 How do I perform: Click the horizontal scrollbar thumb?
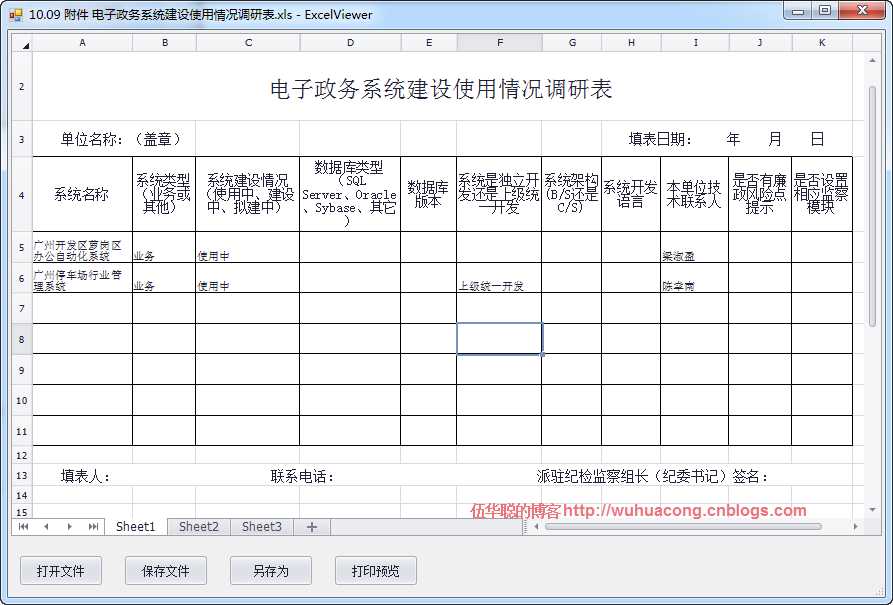pos(683,527)
